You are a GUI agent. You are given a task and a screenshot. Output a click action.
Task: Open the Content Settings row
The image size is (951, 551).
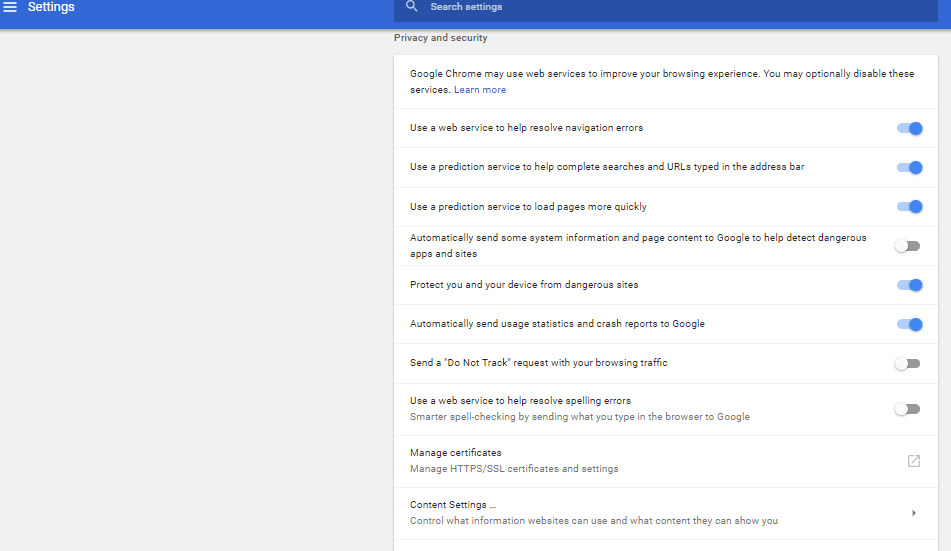coord(665,513)
